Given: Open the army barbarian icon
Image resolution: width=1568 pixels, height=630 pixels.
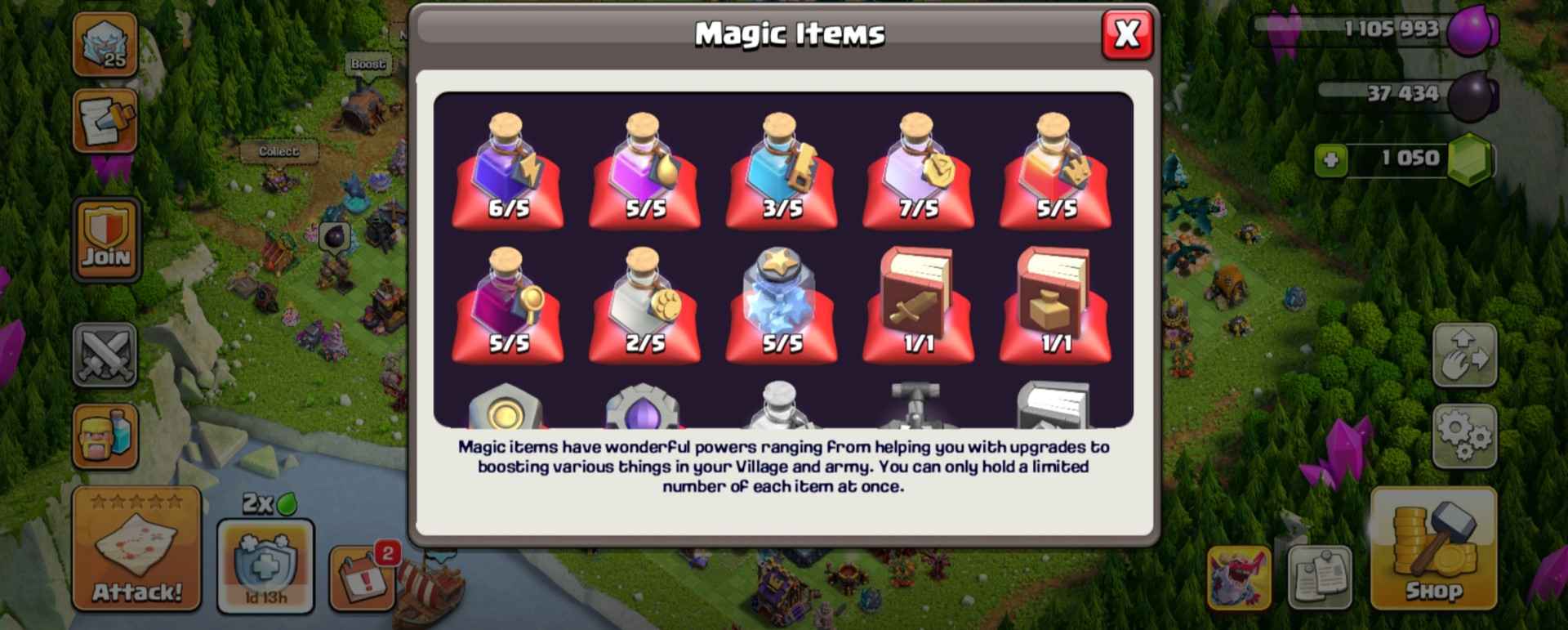Looking at the screenshot, I should (x=105, y=436).
